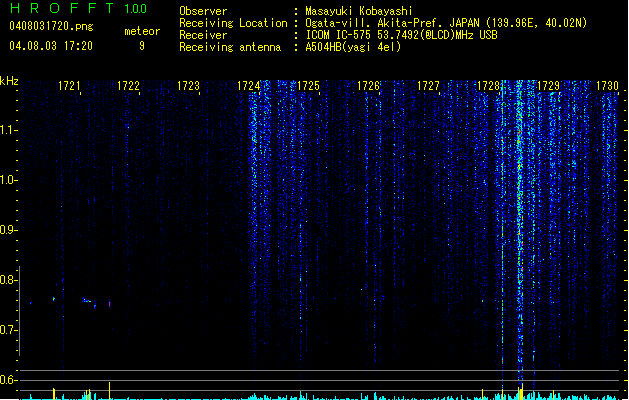Viewport: 629px width, 400px height.
Task: Click the 0.9 kHz frequency axis label
Action: [x=8, y=230]
